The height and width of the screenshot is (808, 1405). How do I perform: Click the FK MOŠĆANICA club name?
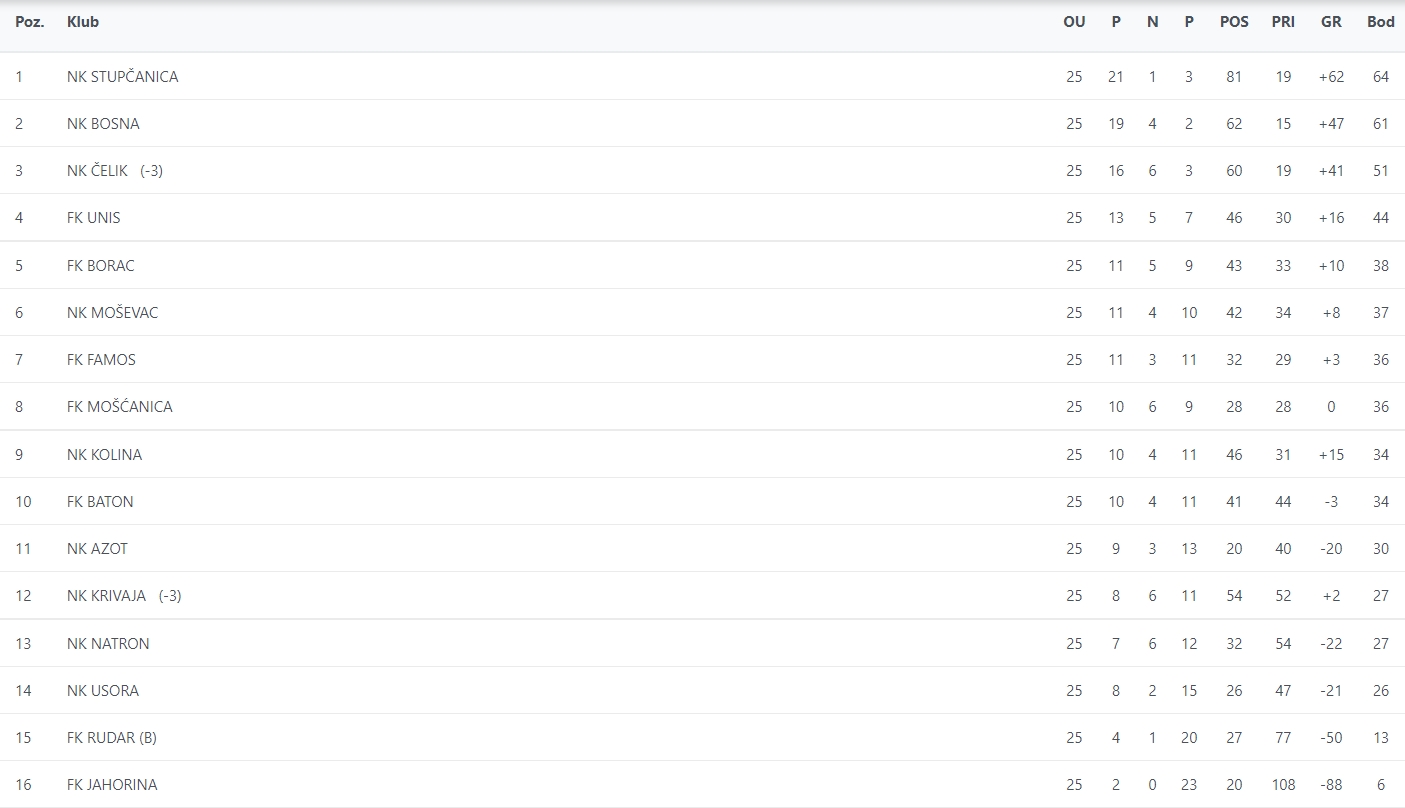point(119,407)
